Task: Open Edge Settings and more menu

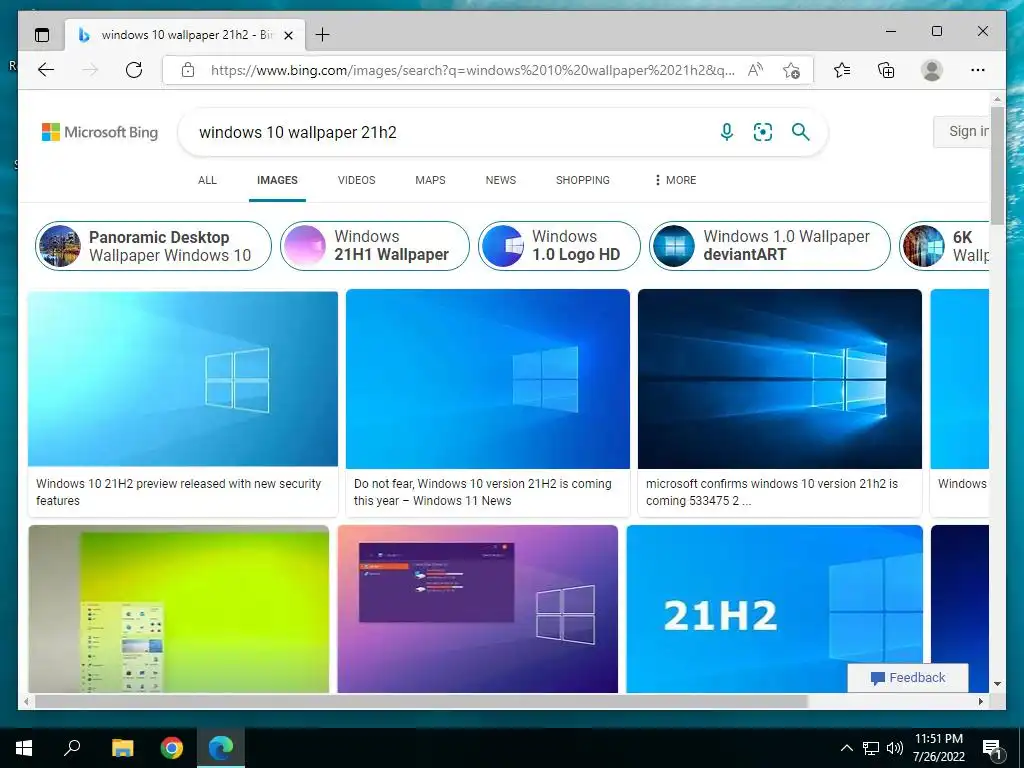Action: pos(978,70)
